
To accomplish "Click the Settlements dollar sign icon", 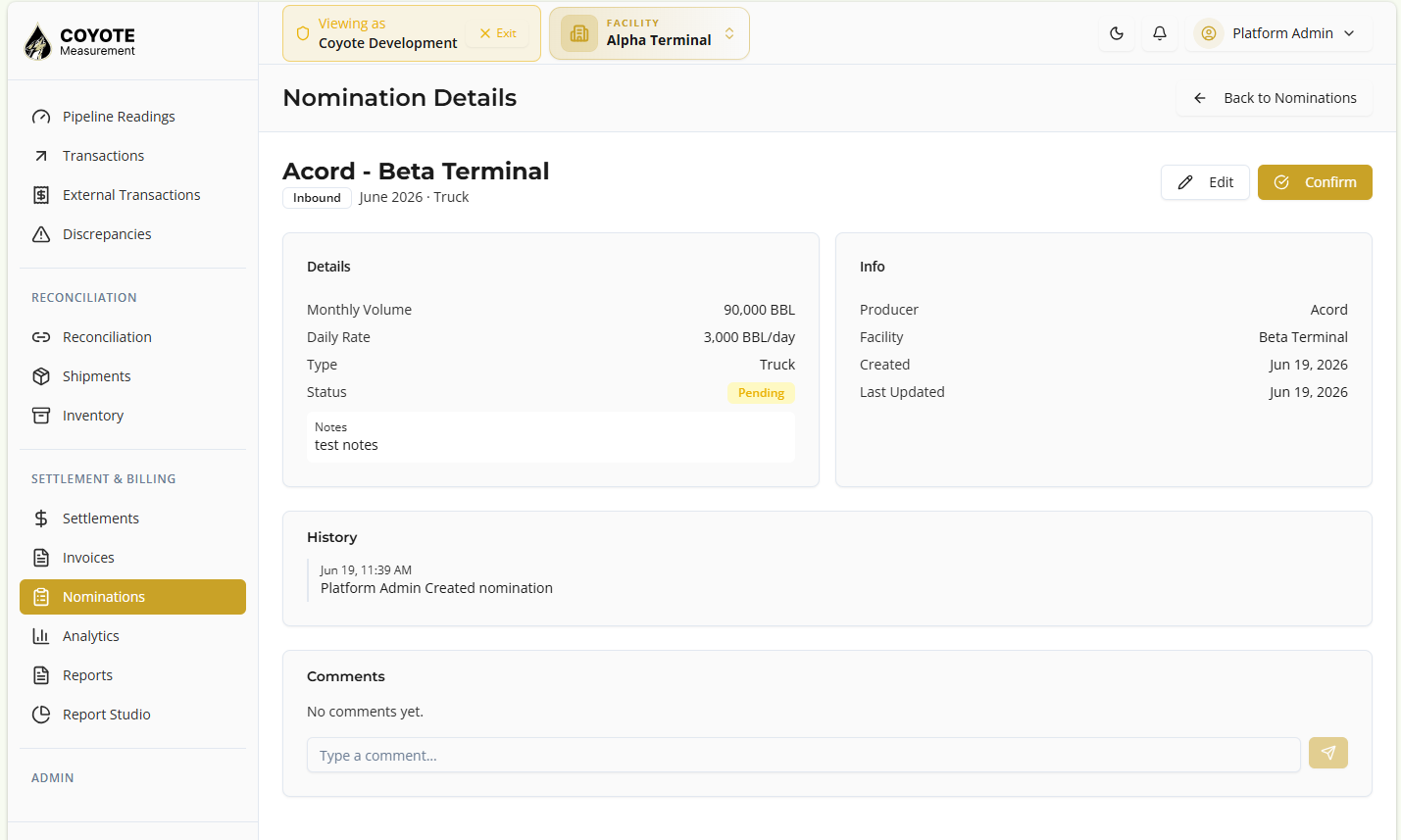I will (41, 519).
